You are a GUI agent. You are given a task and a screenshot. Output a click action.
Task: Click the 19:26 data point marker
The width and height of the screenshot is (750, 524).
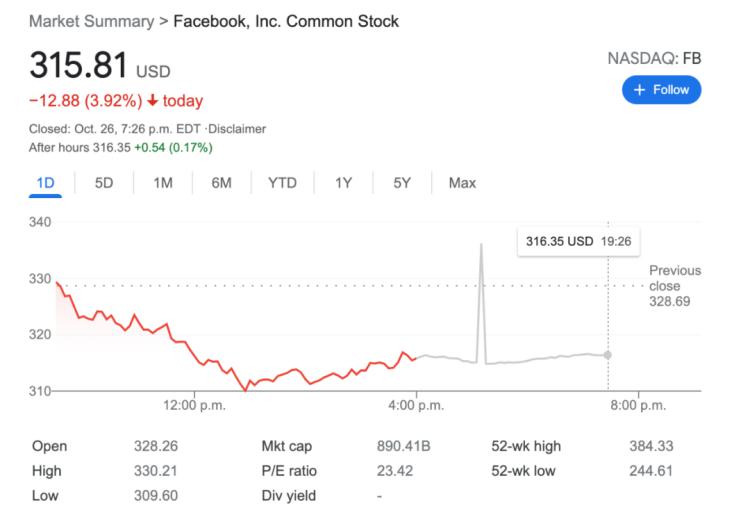(x=608, y=355)
